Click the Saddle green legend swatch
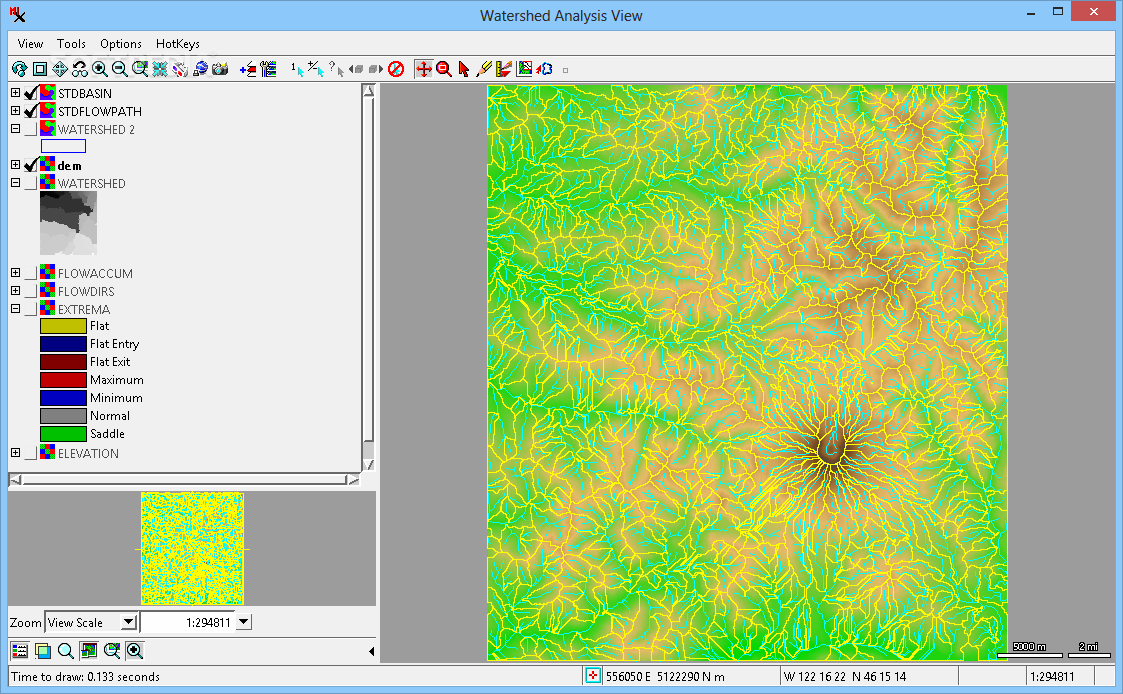The image size is (1123, 694). pyautogui.click(x=63, y=434)
